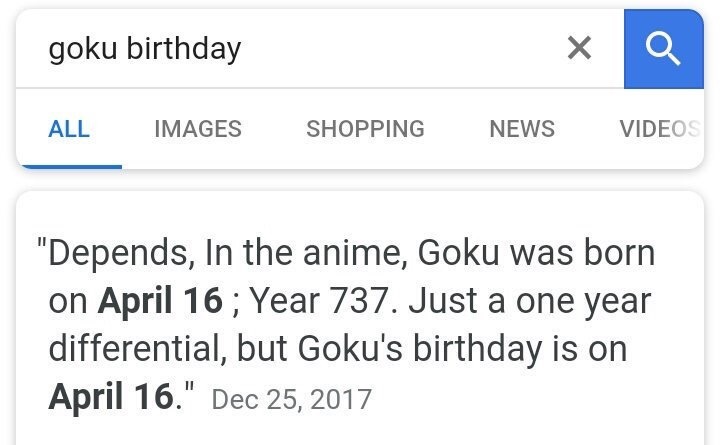Image resolution: width=720 pixels, height=445 pixels.
Task: Click the 'Dec 25, 2017' date label
Action: tap(292, 400)
